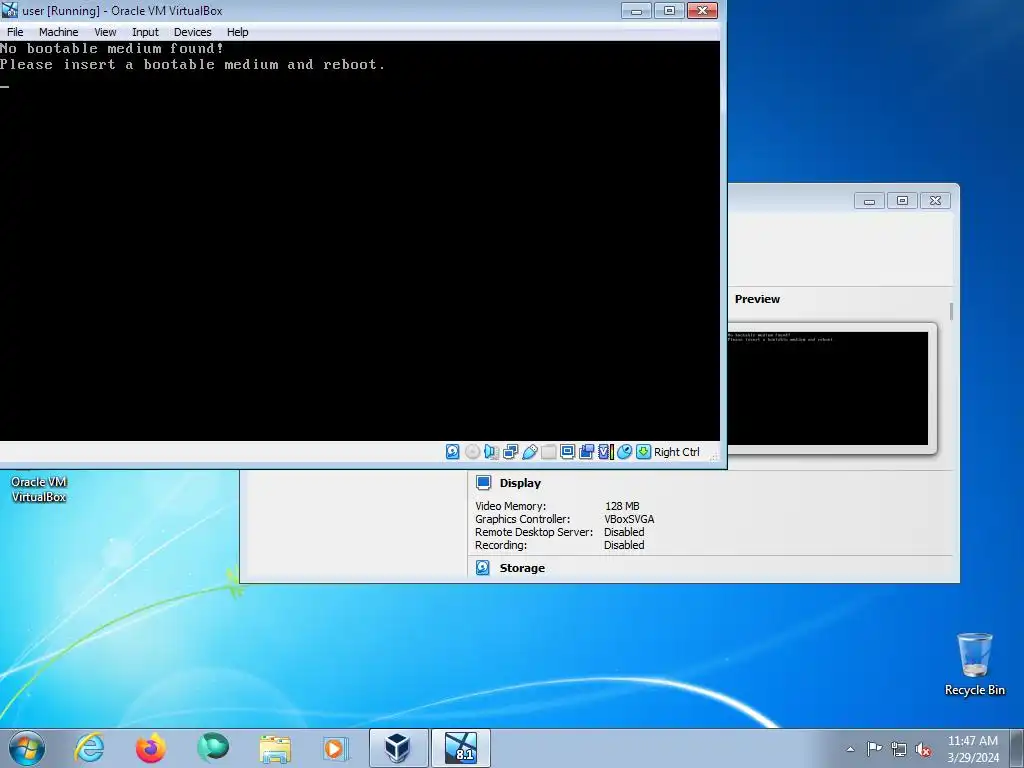Click the Graphics Controller label
Image resolution: width=1024 pixels, height=768 pixels.
coord(522,519)
